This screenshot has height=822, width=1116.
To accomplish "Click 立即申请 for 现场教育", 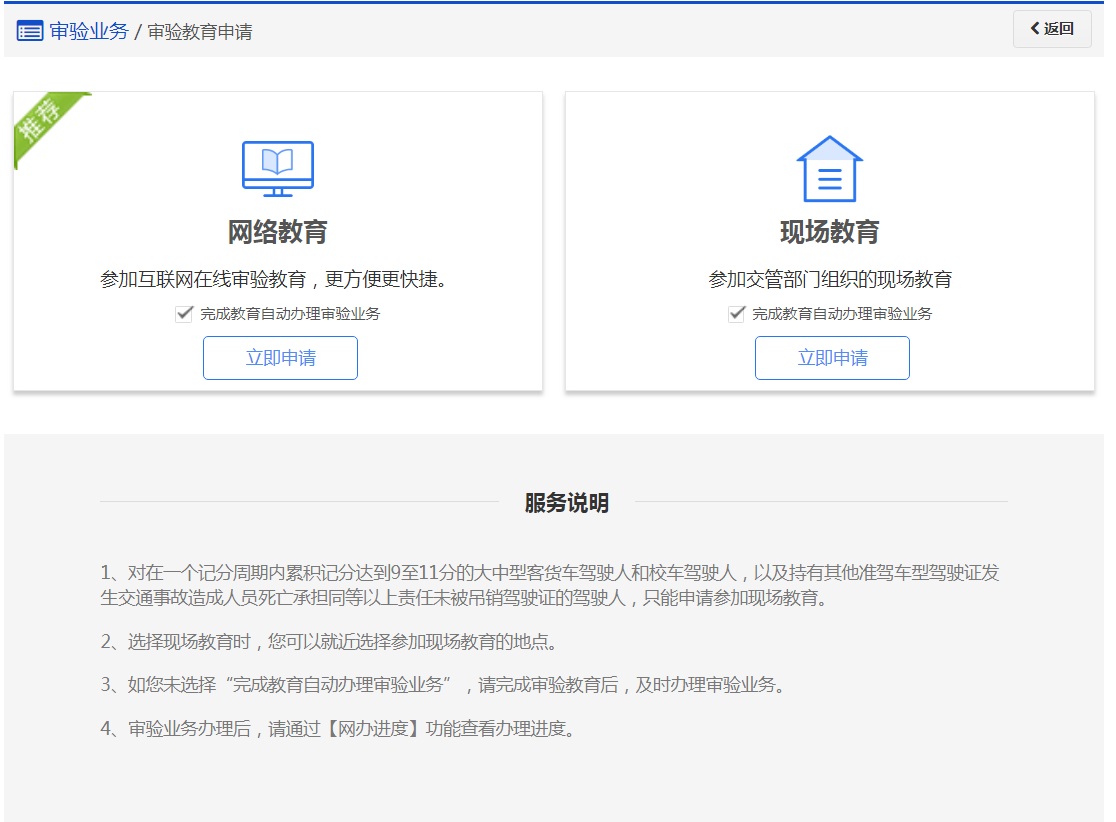I will click(832, 358).
